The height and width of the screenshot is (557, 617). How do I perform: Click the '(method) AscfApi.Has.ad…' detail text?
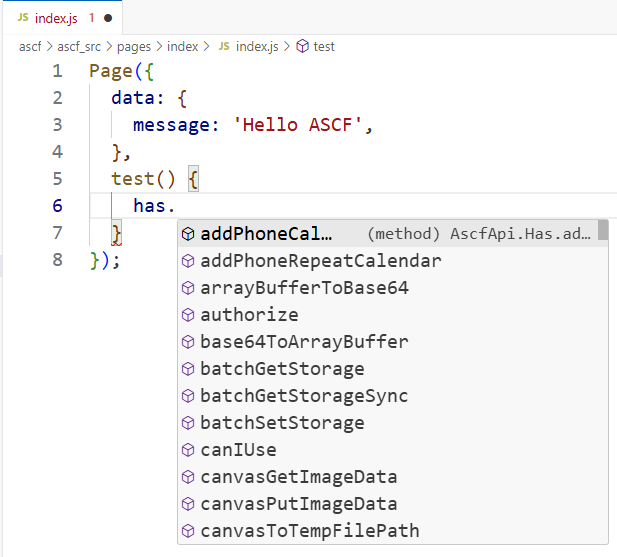point(479,234)
